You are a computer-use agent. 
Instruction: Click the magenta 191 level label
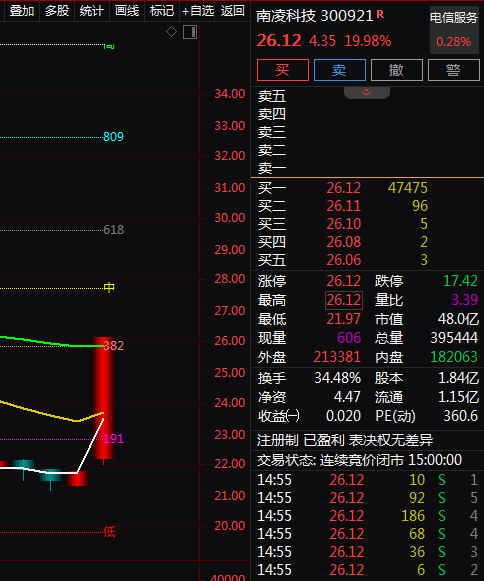[x=113, y=439]
